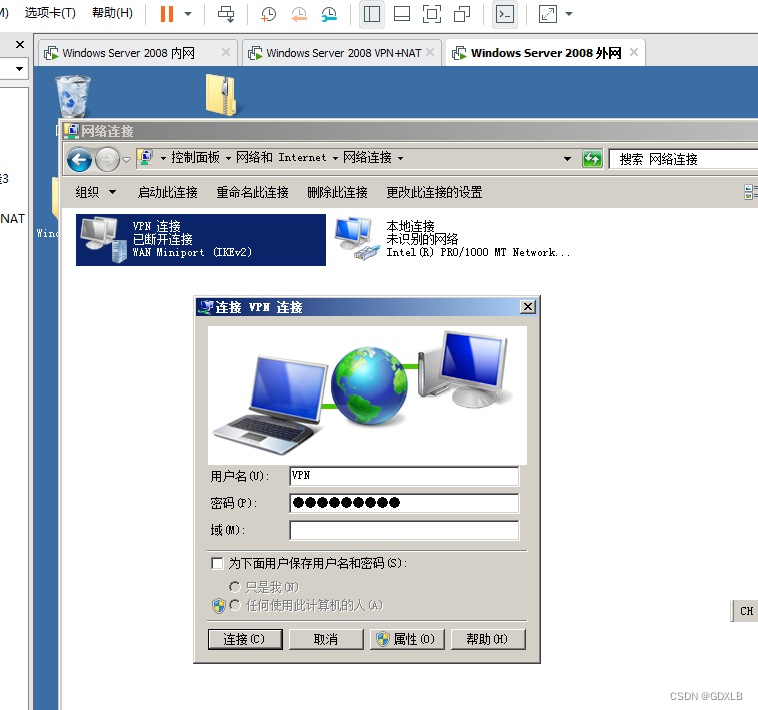Image resolution: width=758 pixels, height=710 pixels.
Task: Open the 帮助(H) menu
Action: 112,13
